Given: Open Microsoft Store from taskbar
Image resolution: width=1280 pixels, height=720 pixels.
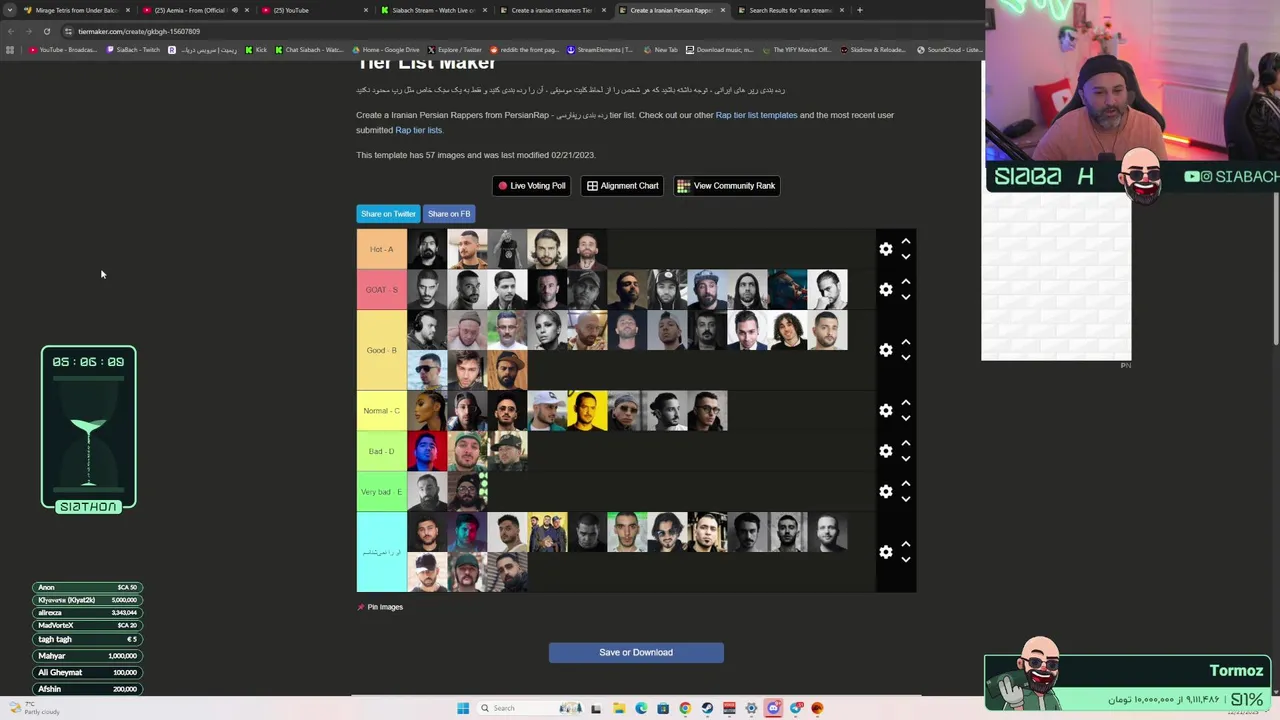Looking at the screenshot, I should click(x=663, y=708).
